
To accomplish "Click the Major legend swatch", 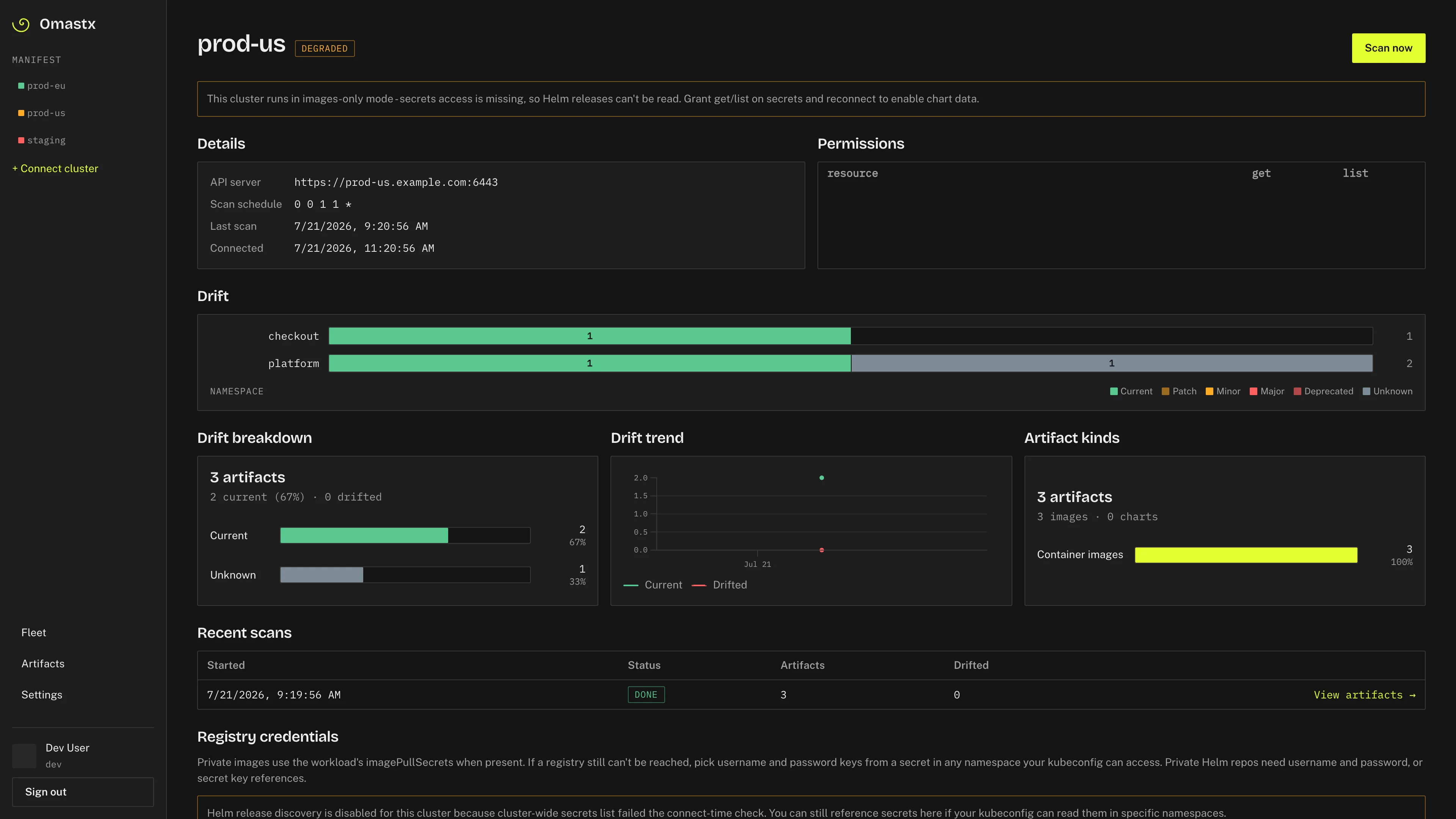I will 1253,391.
